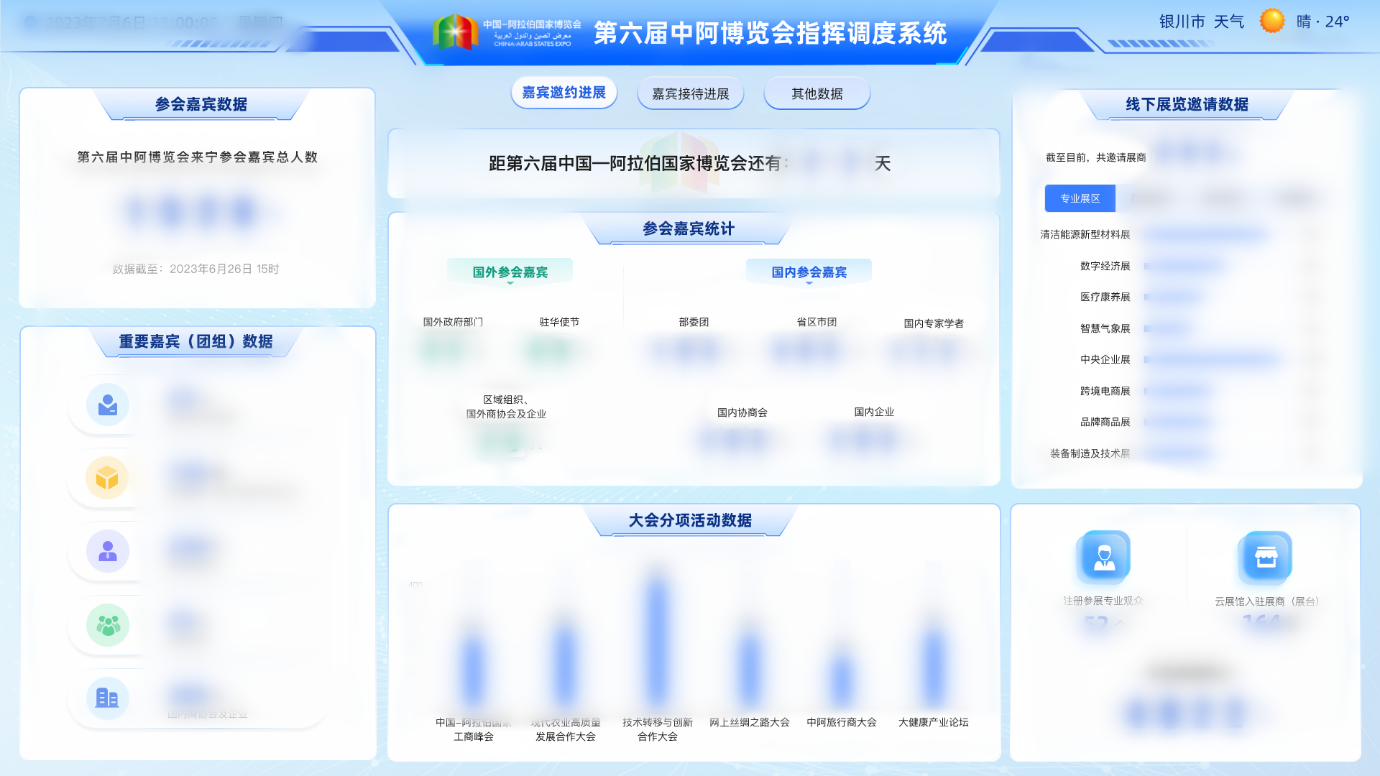Viewport: 1380px width, 776px height.
Task: Click the China-Arab States Expo logo
Action: [x=456, y=32]
